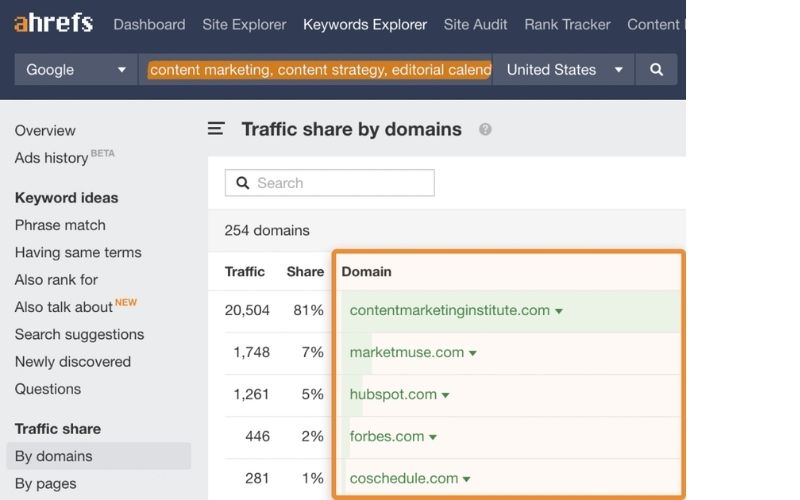Open the Google search engine dropdown

coord(76,69)
